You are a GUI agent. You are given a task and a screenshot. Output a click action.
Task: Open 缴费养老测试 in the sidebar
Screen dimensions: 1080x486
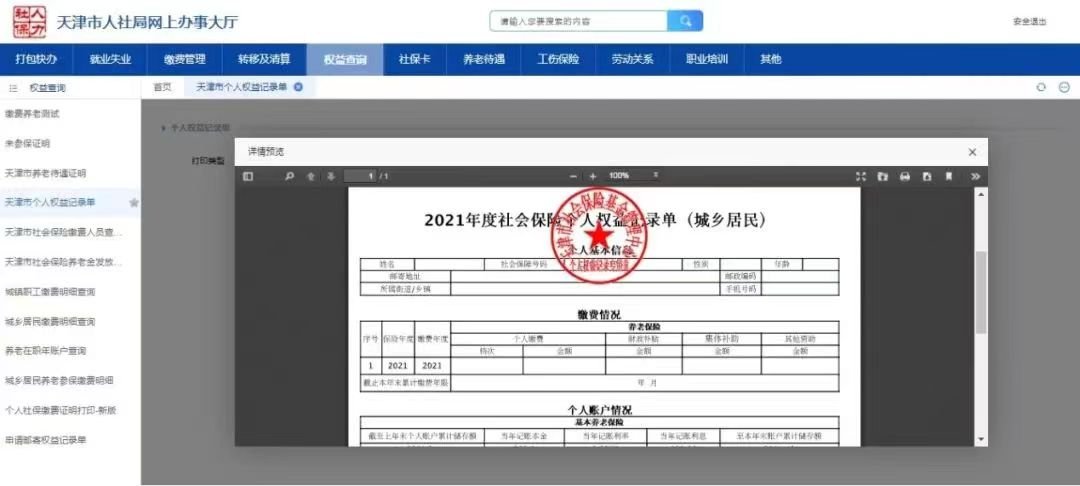[x=32, y=114]
